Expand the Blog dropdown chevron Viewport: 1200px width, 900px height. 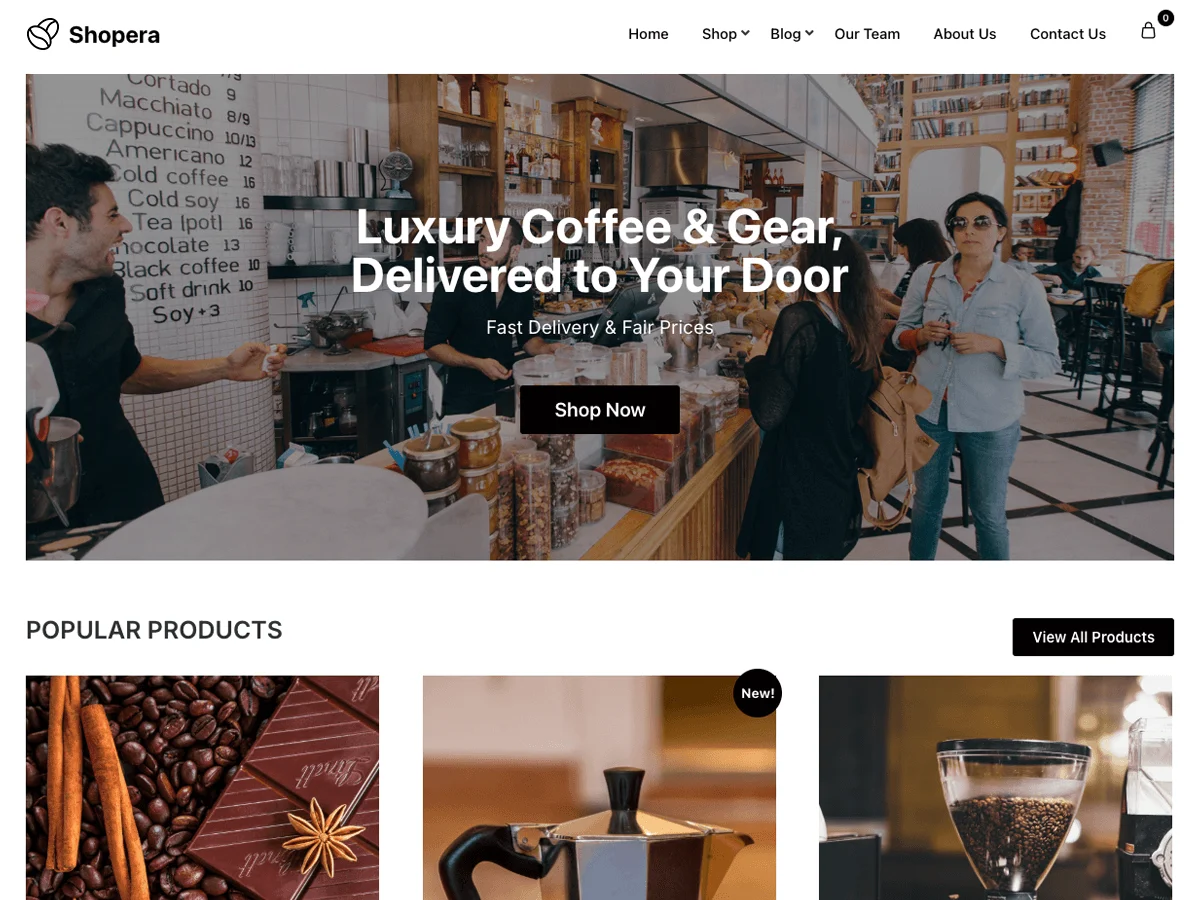tap(809, 34)
